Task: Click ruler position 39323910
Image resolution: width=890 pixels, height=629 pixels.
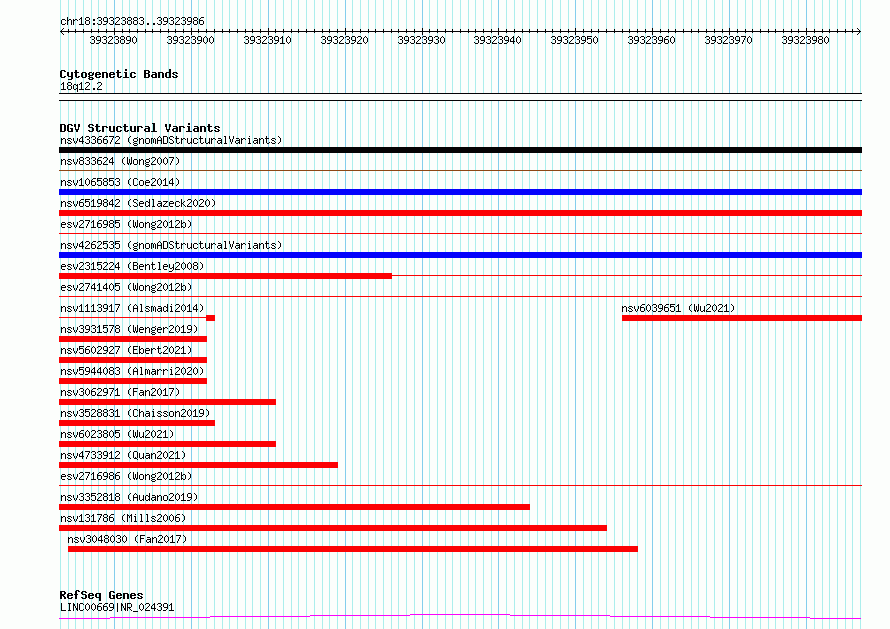Action: coord(267,40)
